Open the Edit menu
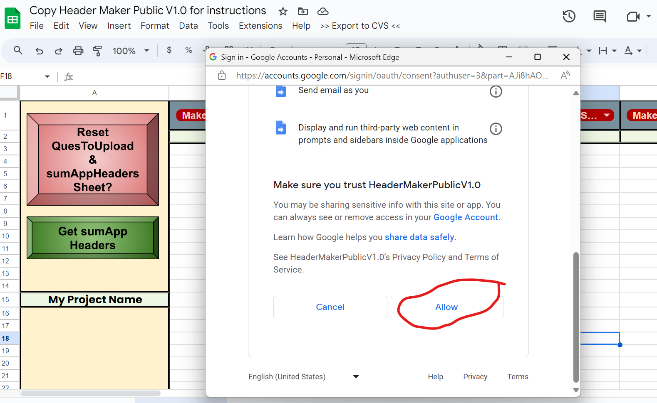The width and height of the screenshot is (657, 403). (x=61, y=26)
